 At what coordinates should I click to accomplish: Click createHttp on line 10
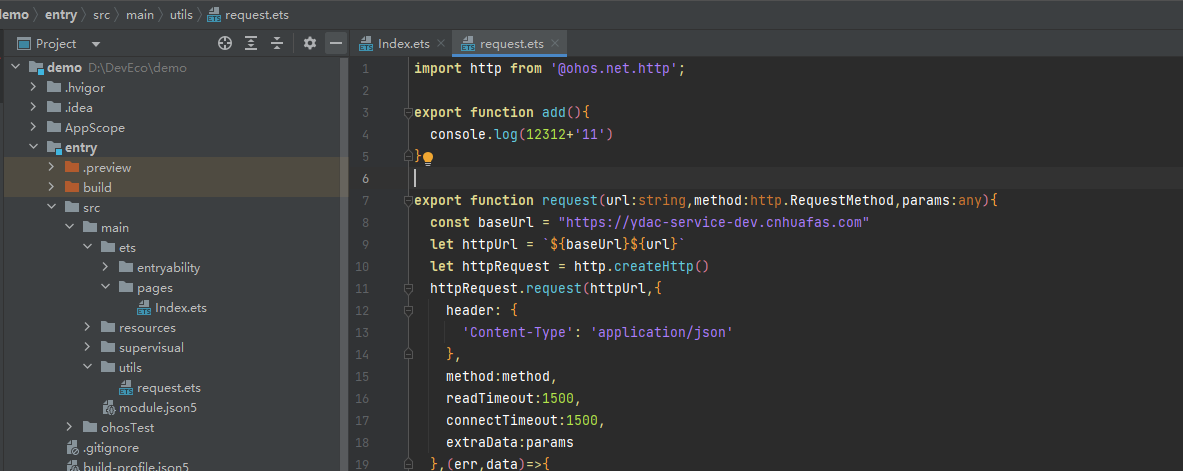pyautogui.click(x=653, y=266)
